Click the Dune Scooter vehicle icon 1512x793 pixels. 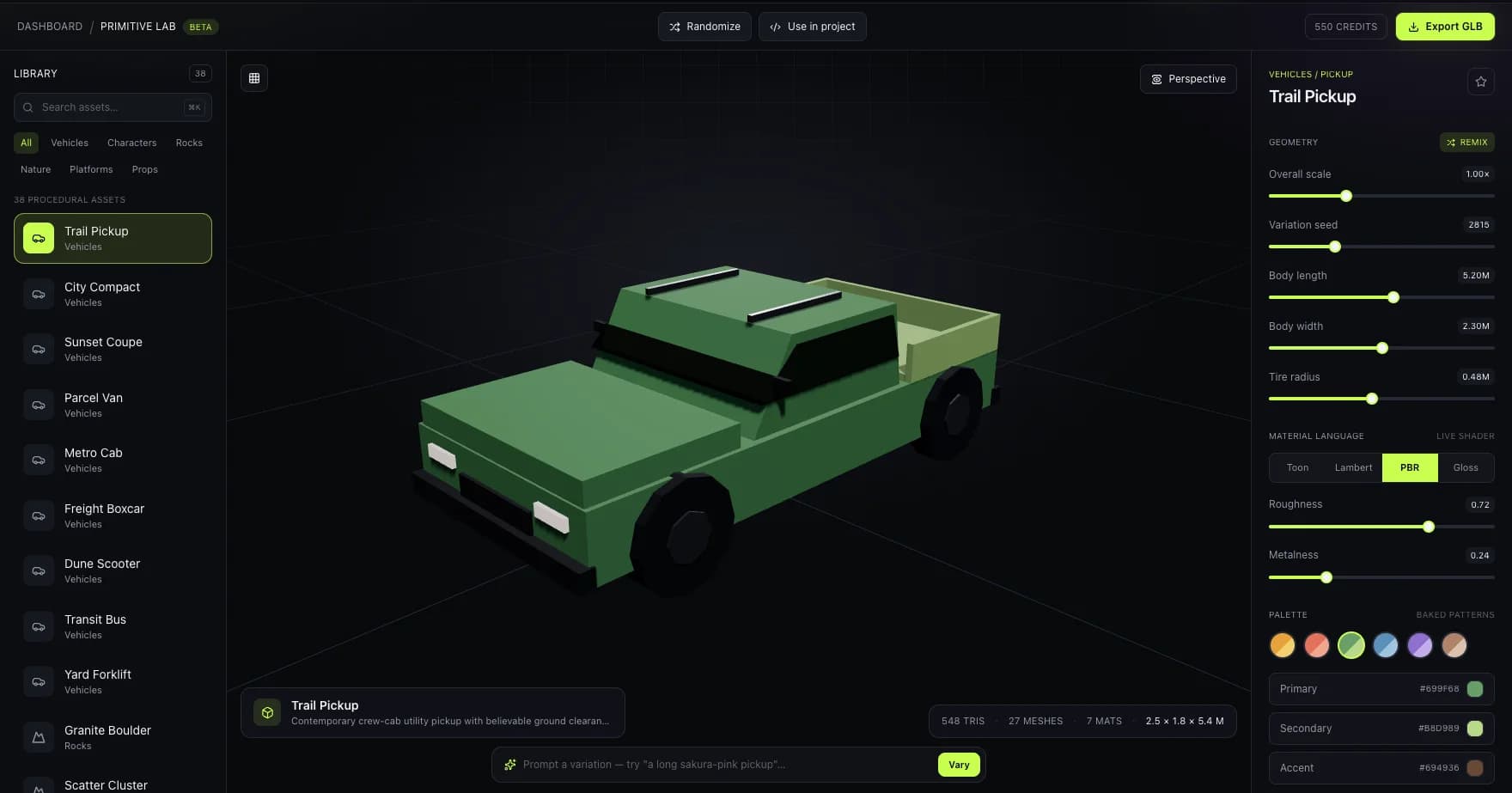click(x=39, y=570)
